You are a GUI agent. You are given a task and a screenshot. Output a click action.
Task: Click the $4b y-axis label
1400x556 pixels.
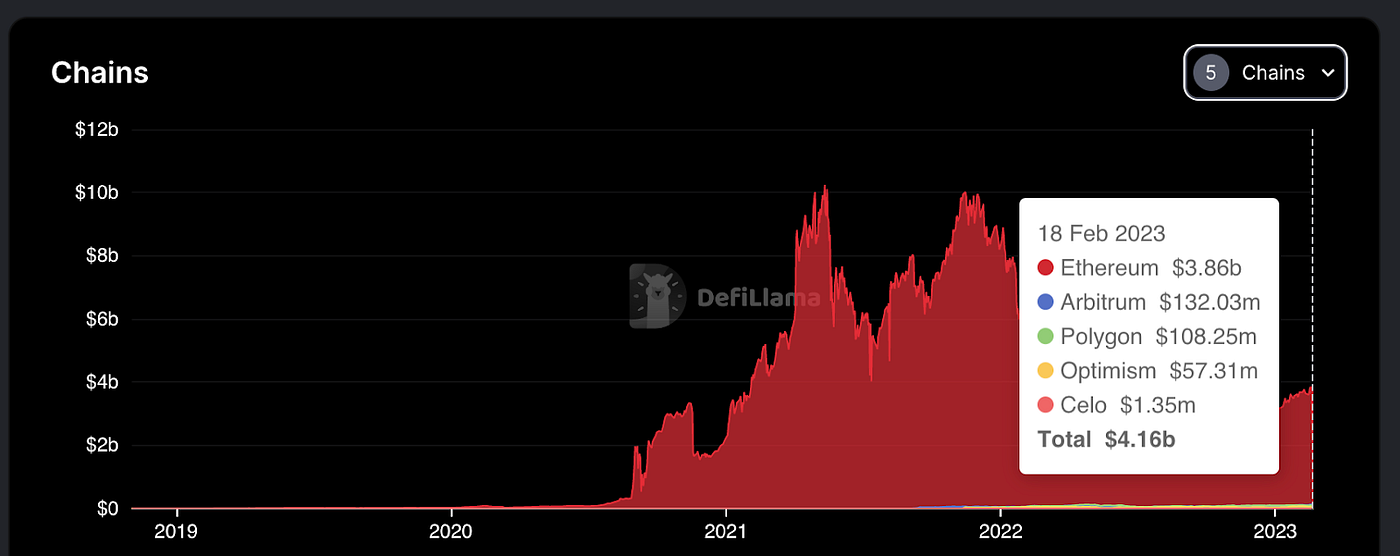click(x=100, y=382)
